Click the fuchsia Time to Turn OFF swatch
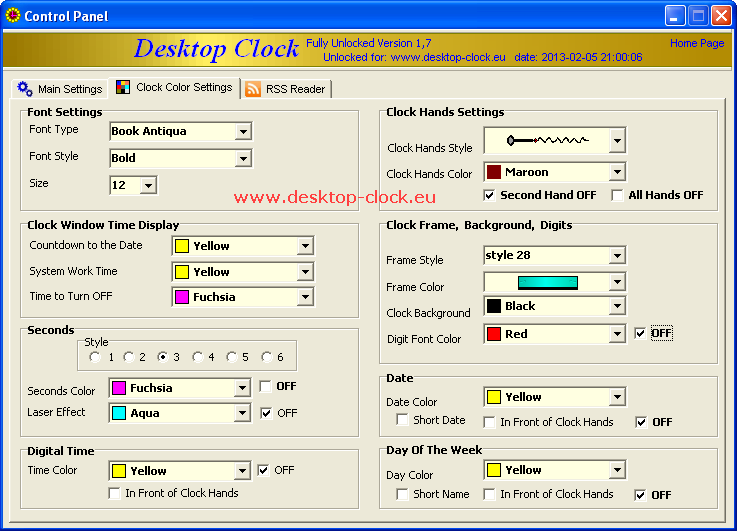Screen dimensions: 737x531 182,297
